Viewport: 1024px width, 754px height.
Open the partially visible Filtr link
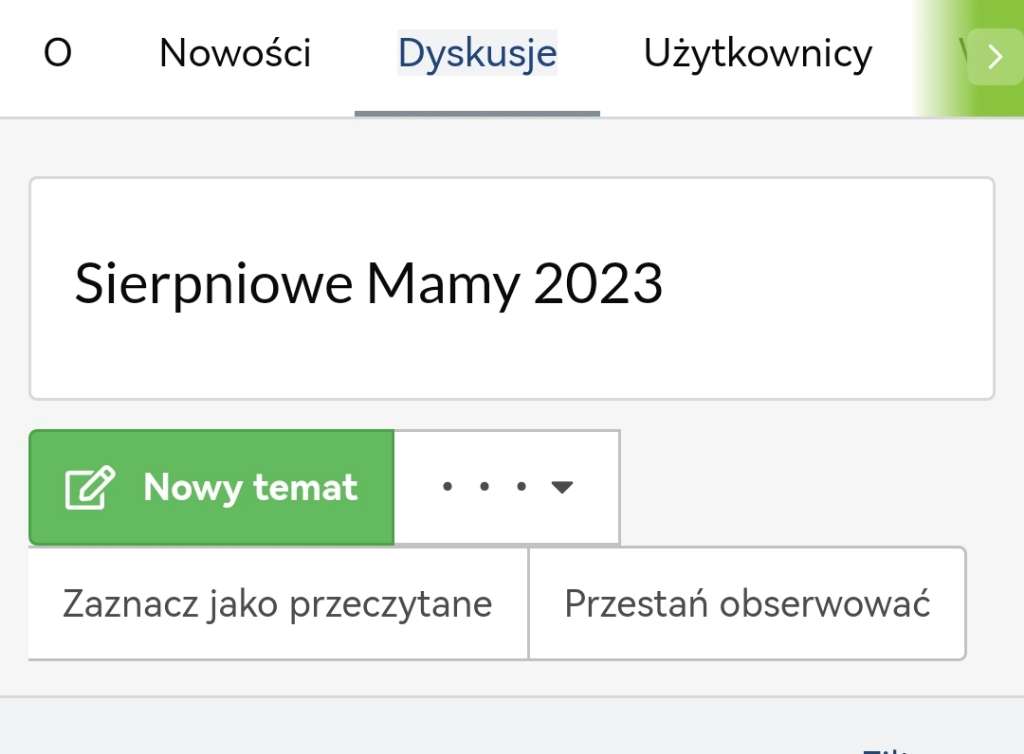pos(885,748)
